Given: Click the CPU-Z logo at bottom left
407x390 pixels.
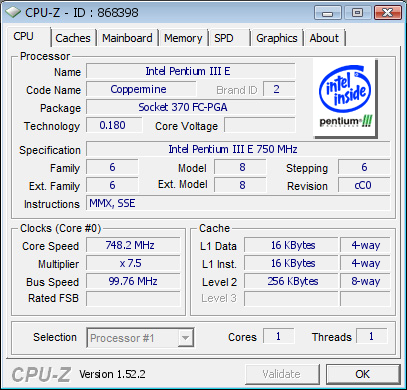Looking at the screenshot, I should (41, 374).
